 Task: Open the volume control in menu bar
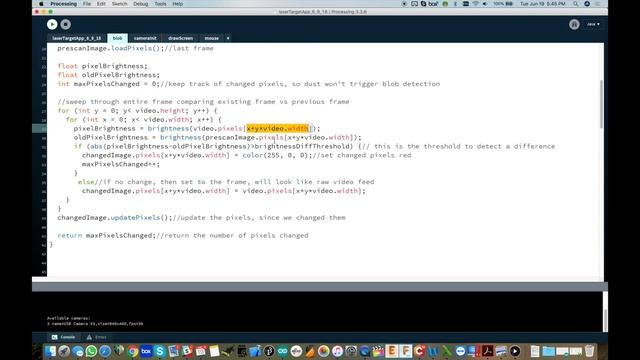tap(485, 4)
